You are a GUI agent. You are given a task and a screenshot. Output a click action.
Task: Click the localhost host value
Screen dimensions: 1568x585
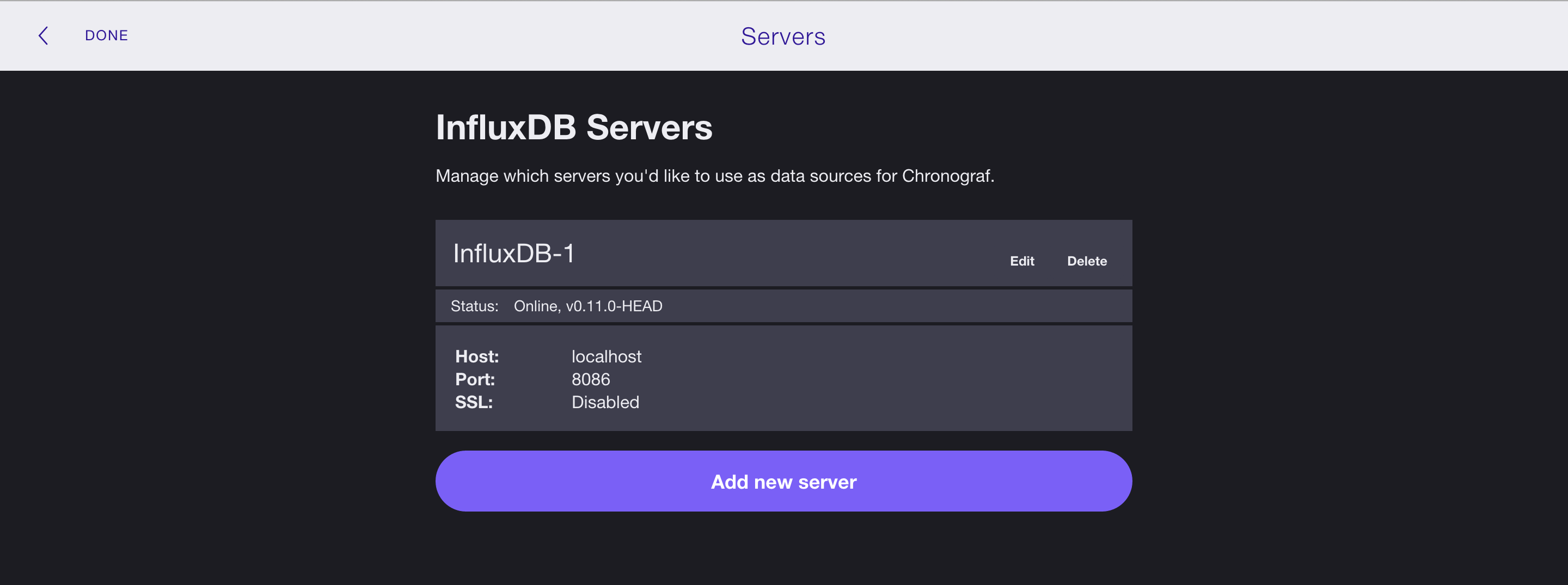coord(607,356)
